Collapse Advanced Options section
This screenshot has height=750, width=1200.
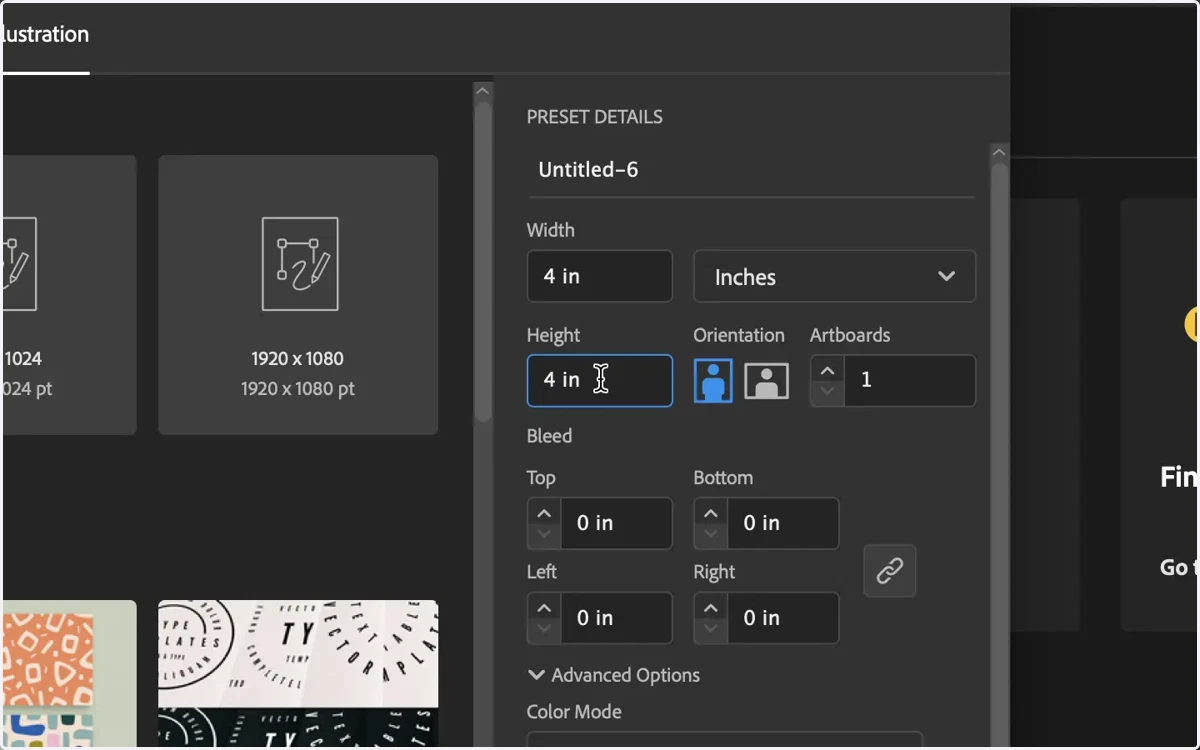point(614,675)
